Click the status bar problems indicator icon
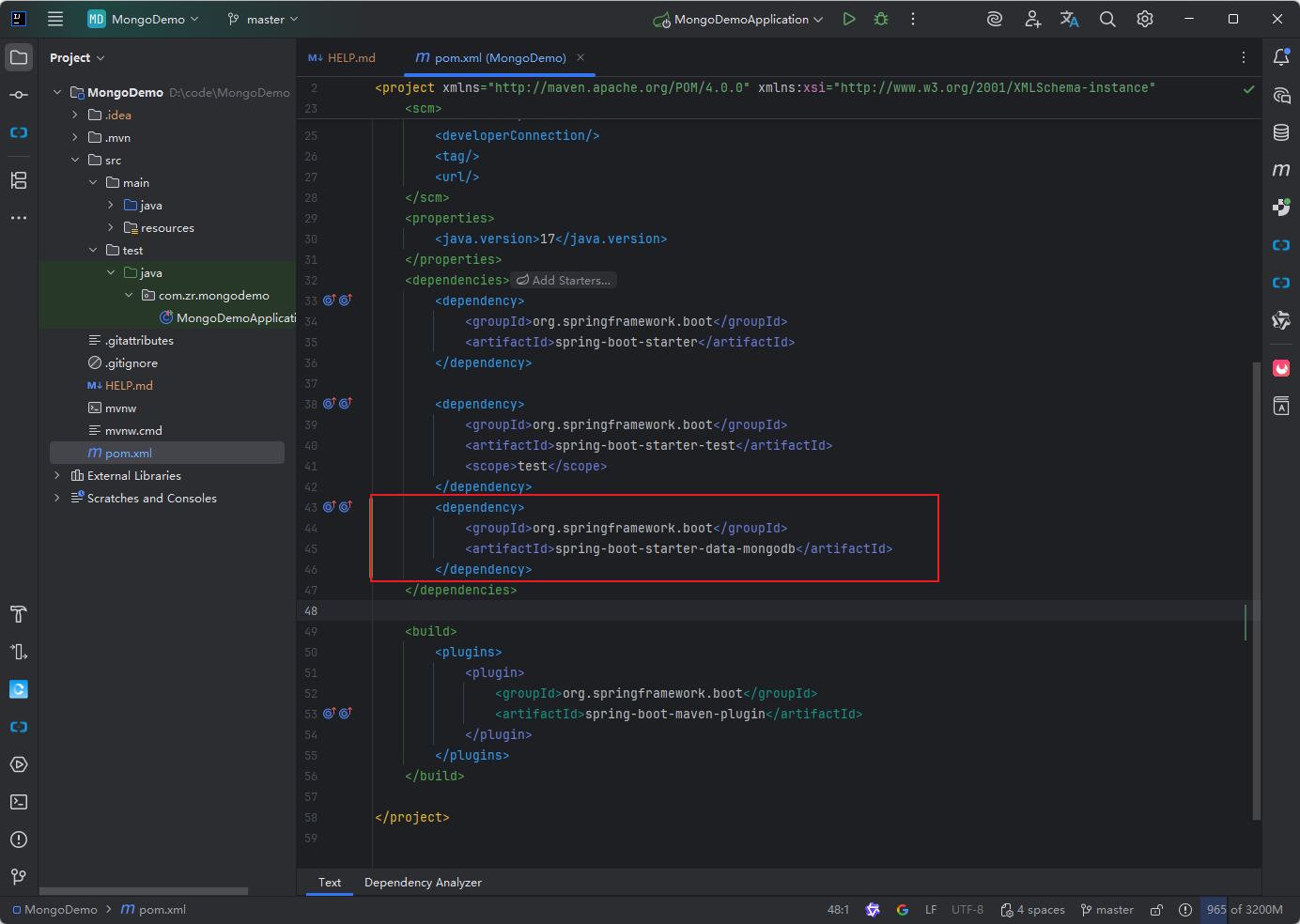The height and width of the screenshot is (924, 1300). tap(1185, 909)
